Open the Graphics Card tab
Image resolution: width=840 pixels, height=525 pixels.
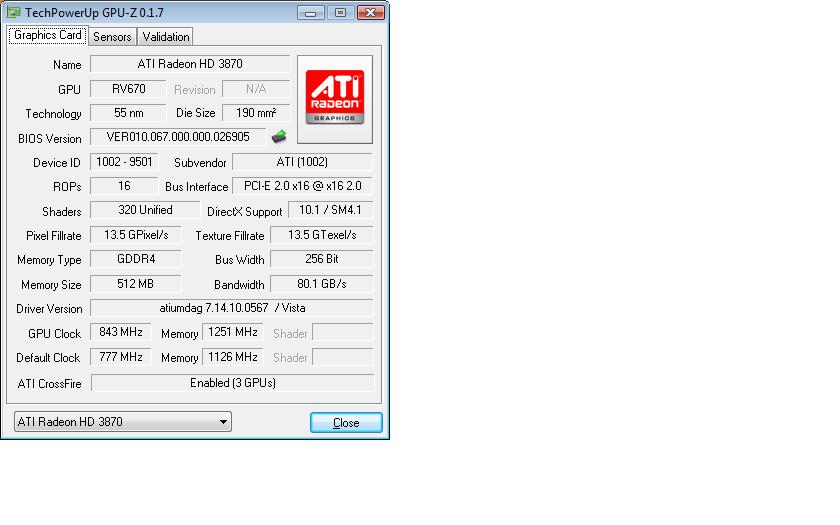(x=48, y=35)
